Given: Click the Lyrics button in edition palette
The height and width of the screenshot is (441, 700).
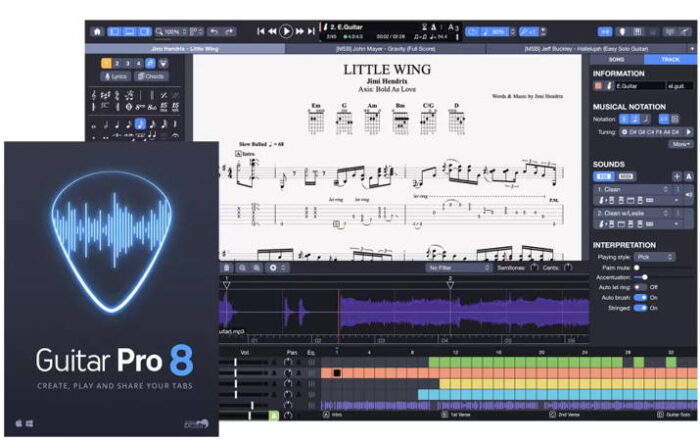Looking at the screenshot, I should (x=117, y=76).
